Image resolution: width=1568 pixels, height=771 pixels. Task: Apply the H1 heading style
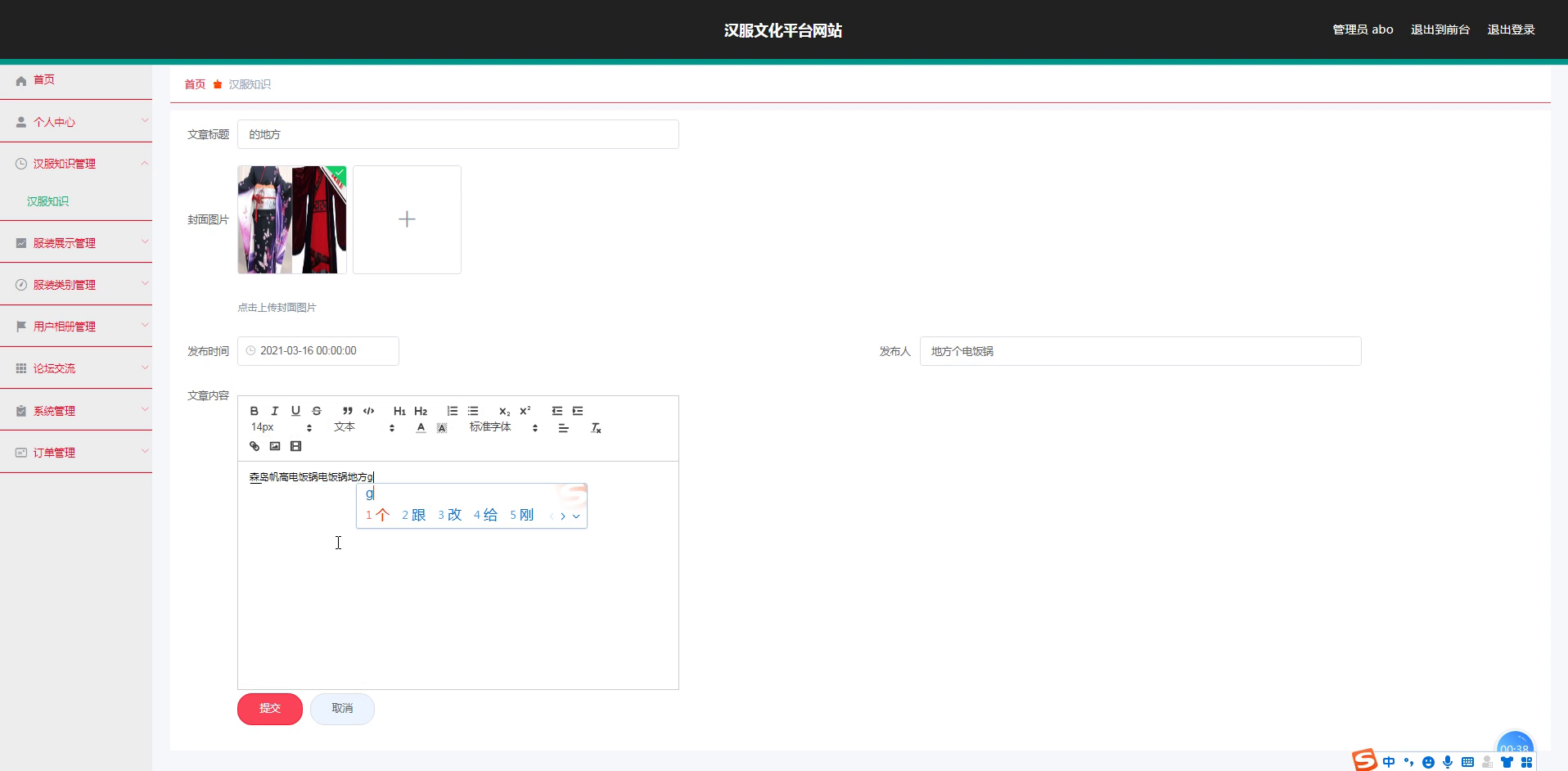click(x=399, y=411)
